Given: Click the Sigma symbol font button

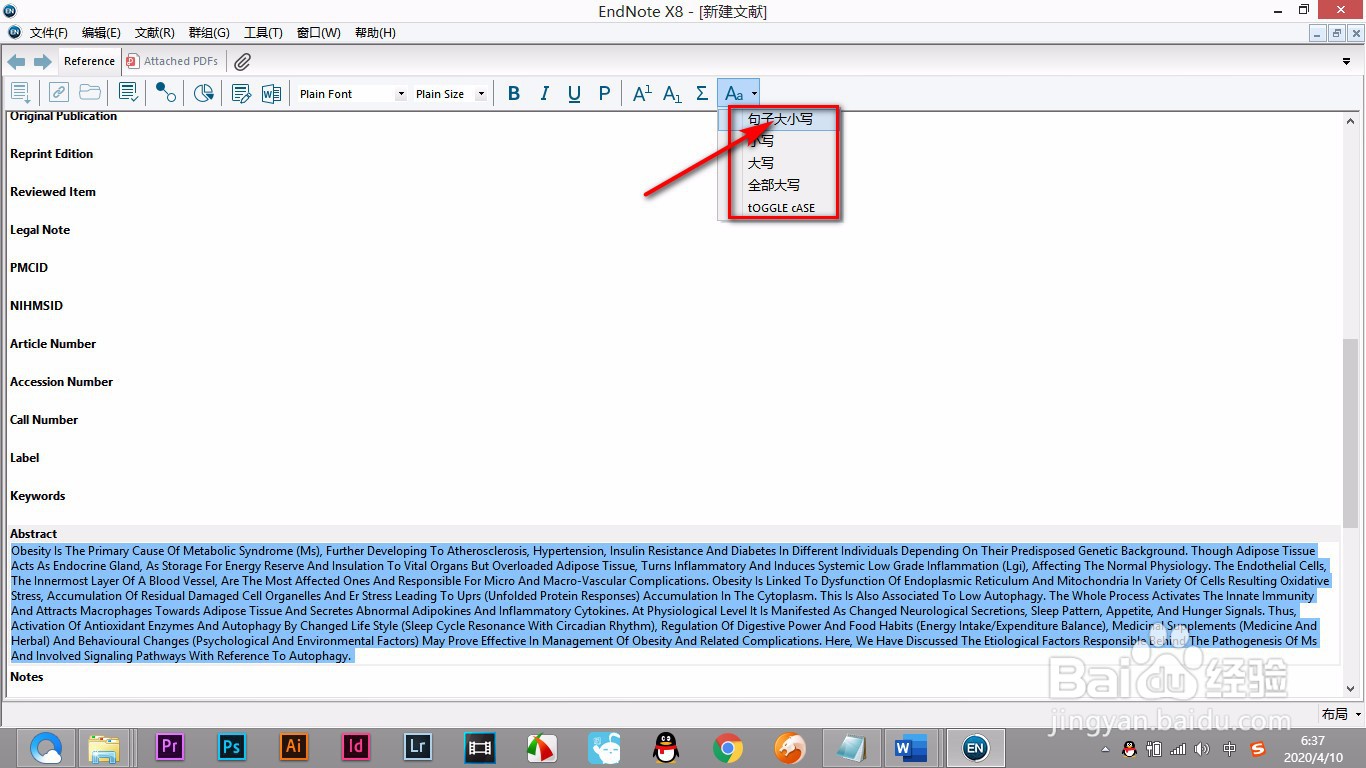Looking at the screenshot, I should click(702, 93).
